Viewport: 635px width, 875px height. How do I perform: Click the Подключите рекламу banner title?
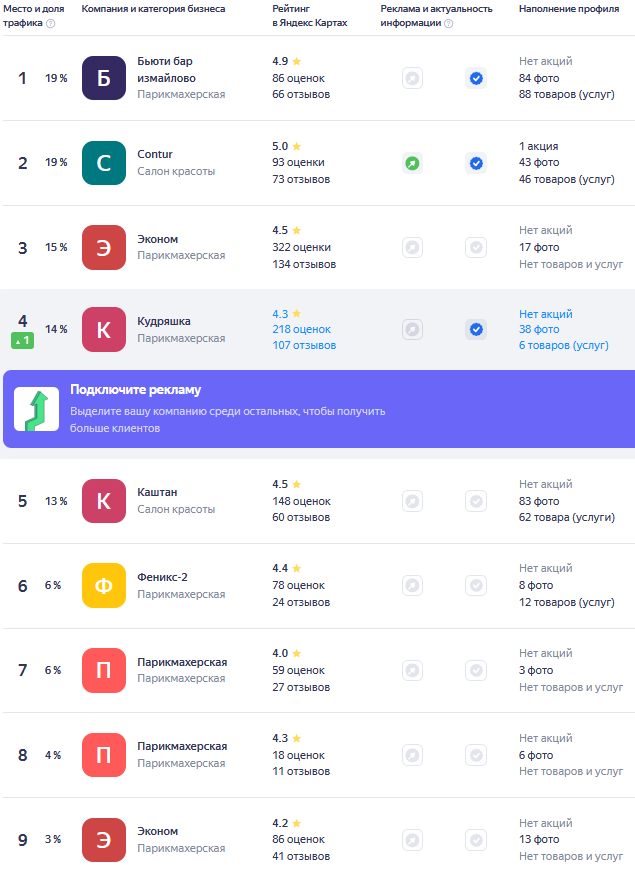pyautogui.click(x=136, y=390)
